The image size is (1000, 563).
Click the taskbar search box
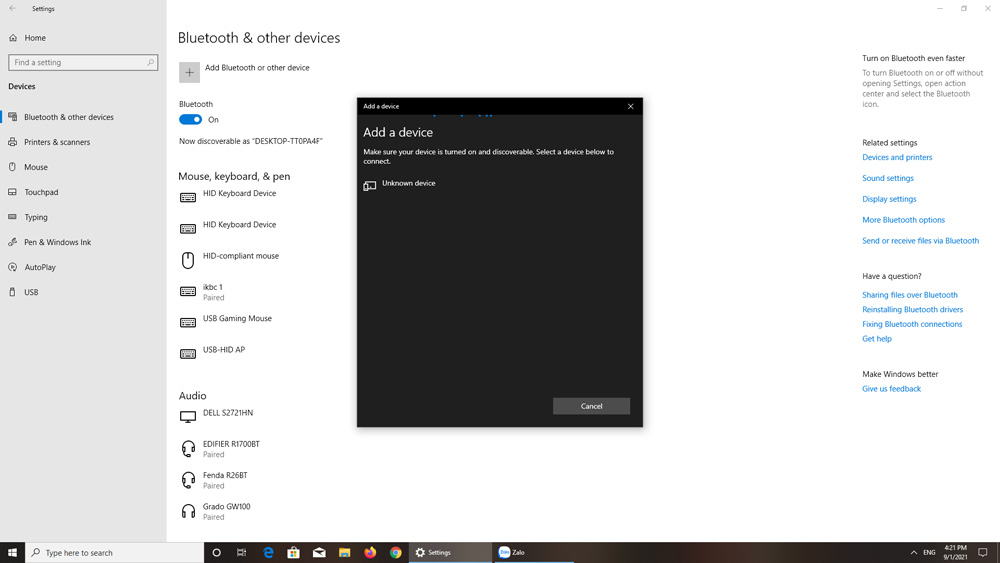(x=115, y=553)
